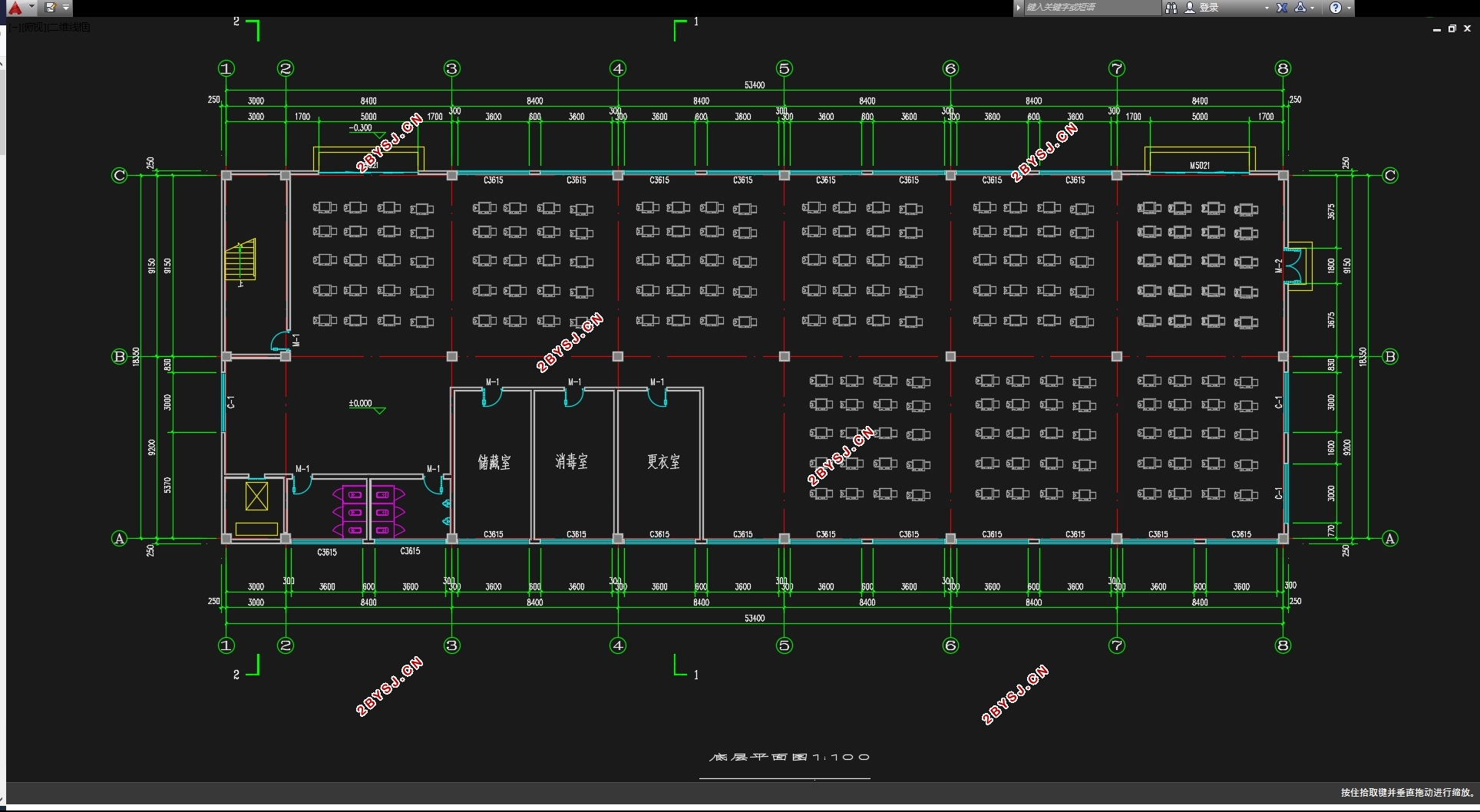Open the 俯视 view controls menu

[34, 27]
